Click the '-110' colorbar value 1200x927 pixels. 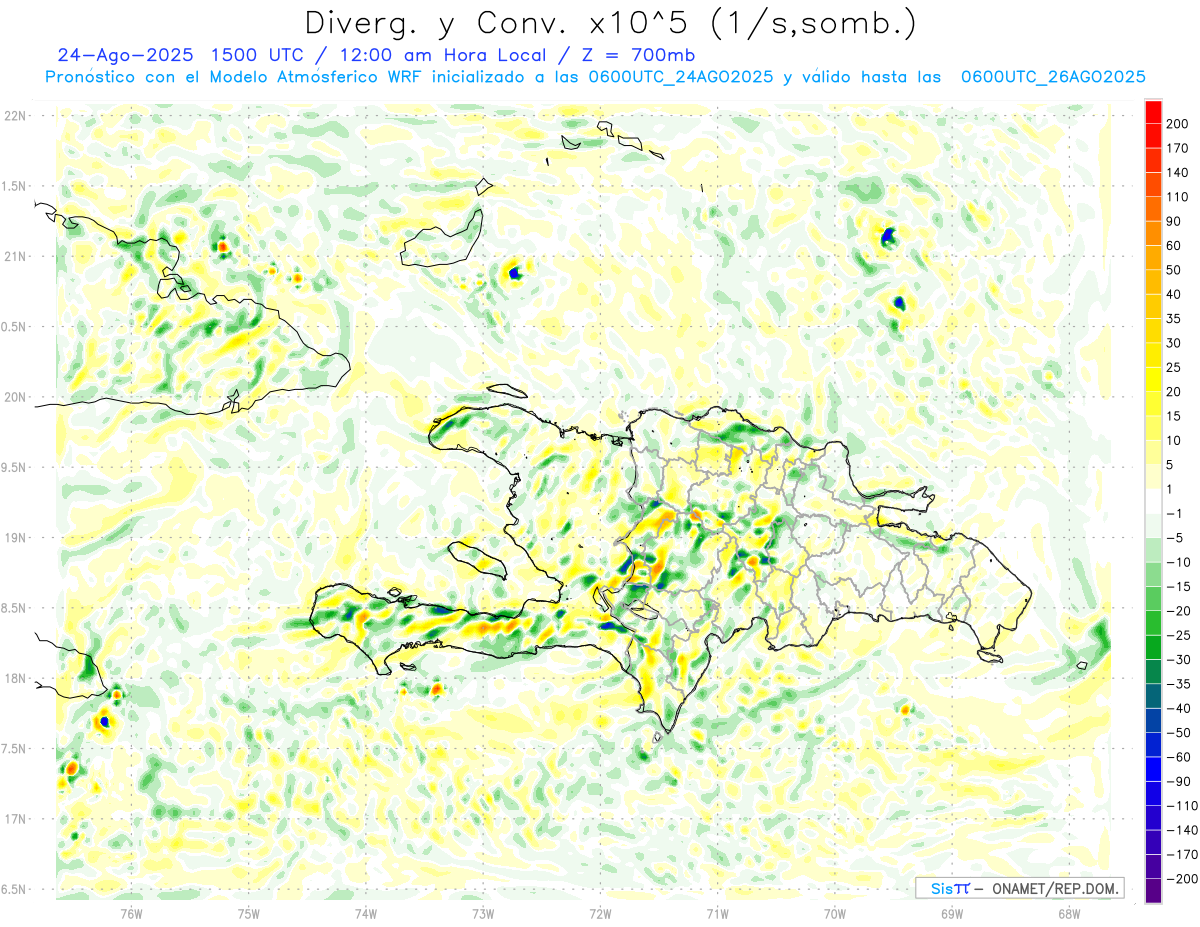[1181, 805]
